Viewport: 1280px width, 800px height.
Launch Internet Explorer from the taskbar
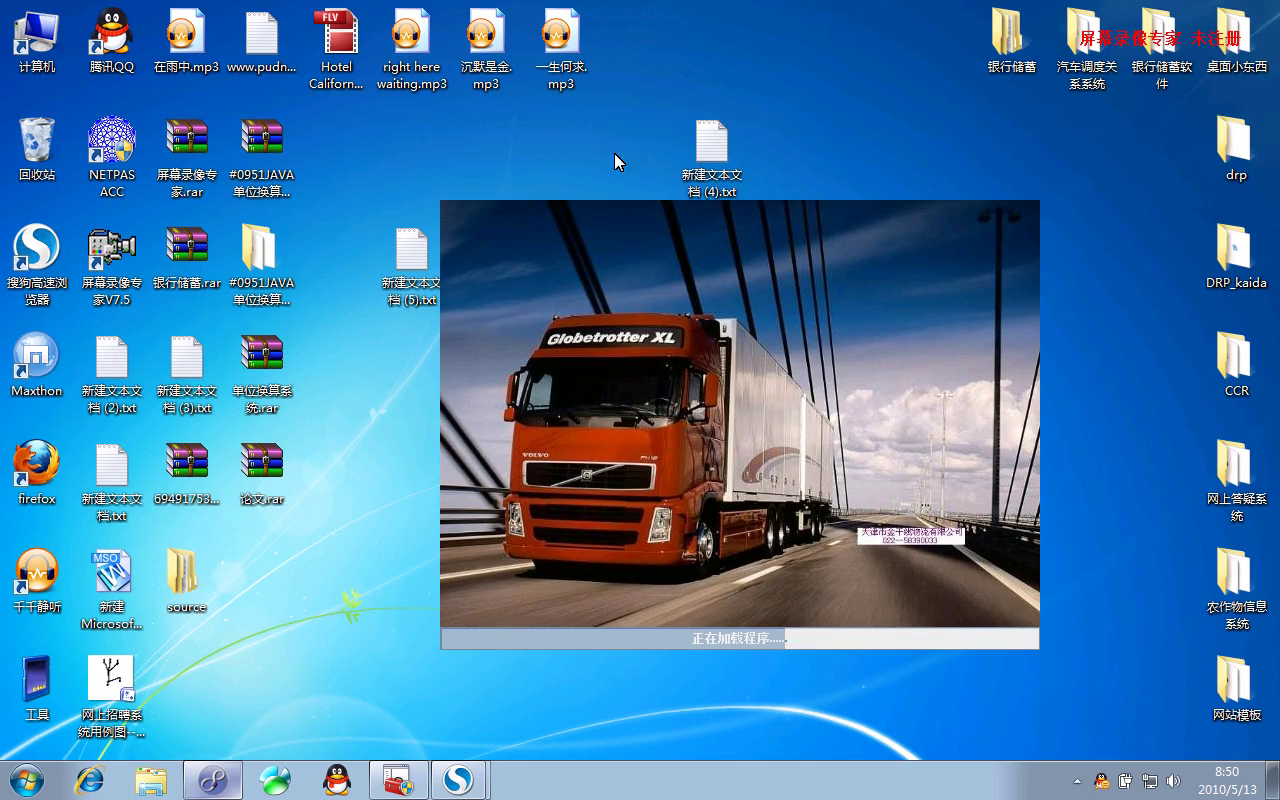coord(90,780)
